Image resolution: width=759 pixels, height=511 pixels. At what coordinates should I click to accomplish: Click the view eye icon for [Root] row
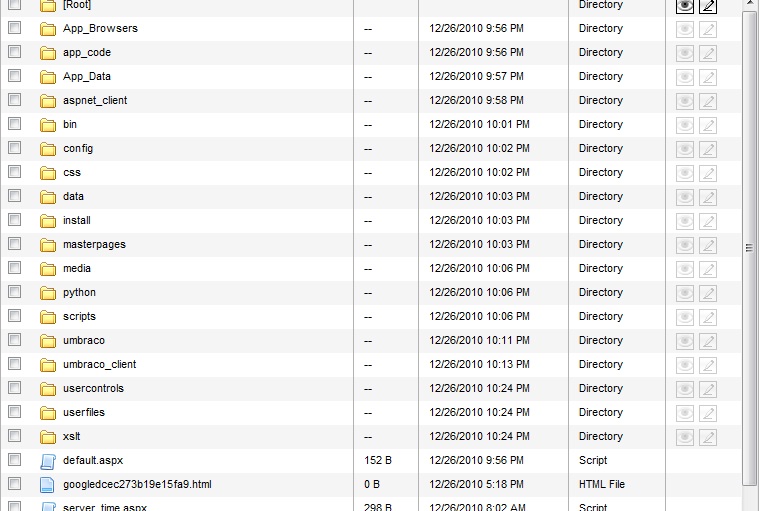[684, 6]
